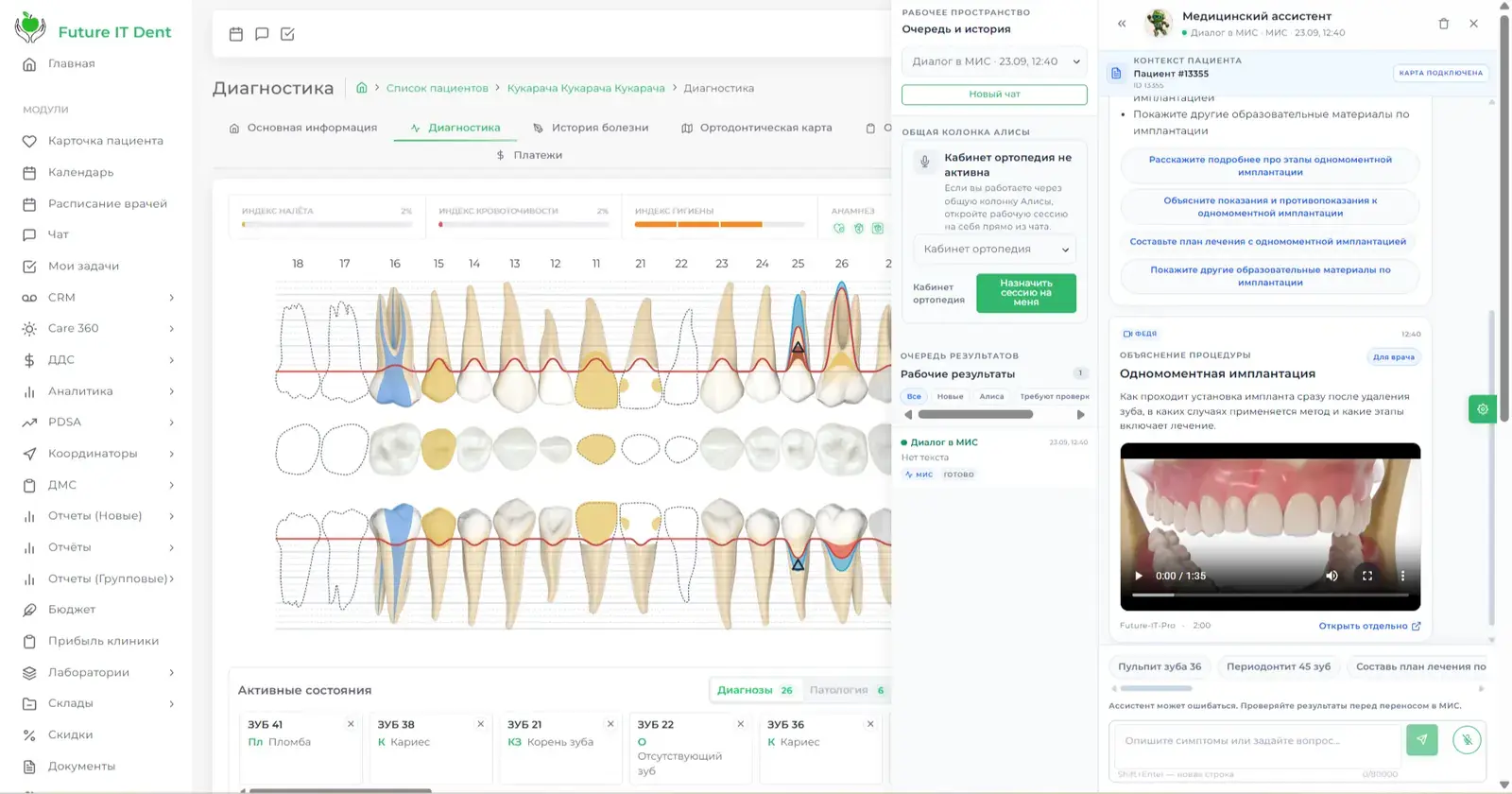Expand the ДДС sidebar section
The image size is (1512, 794).
pyautogui.click(x=171, y=360)
